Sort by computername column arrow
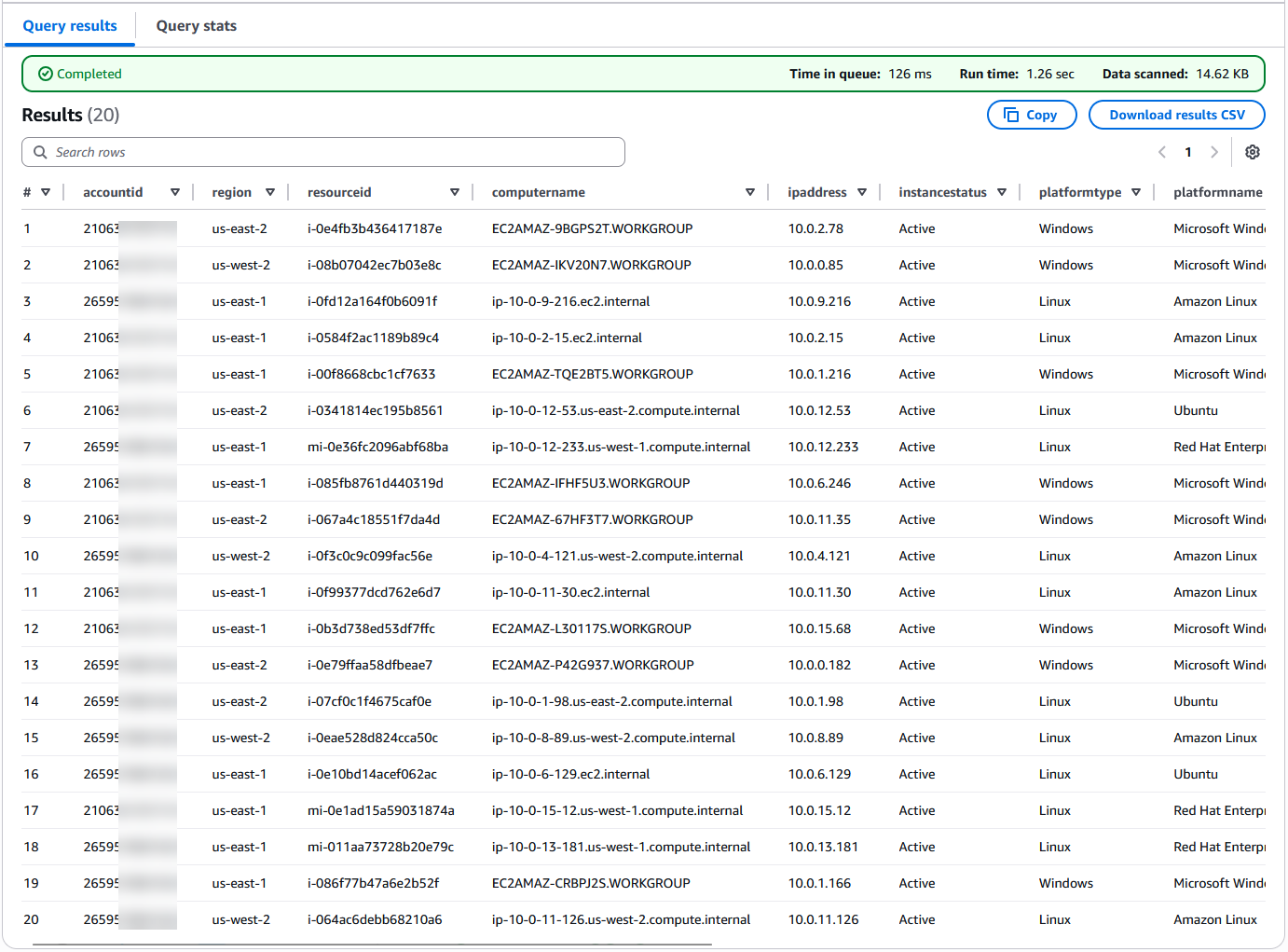 coord(750,192)
